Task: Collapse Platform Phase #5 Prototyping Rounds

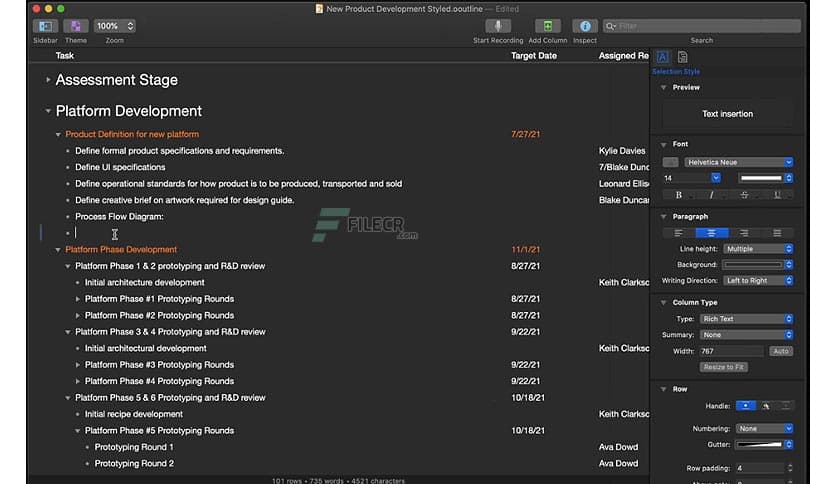Action: pos(77,431)
